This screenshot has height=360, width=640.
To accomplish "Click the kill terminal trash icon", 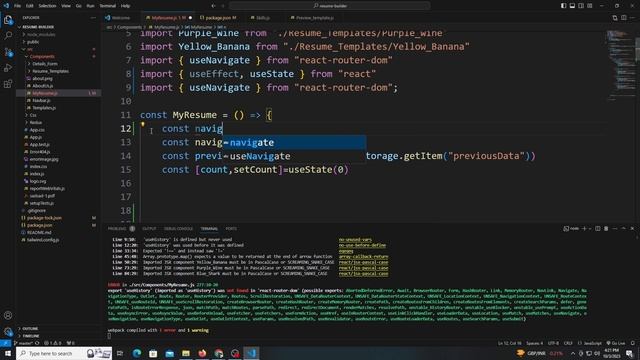I will pyautogui.click(x=606, y=229).
